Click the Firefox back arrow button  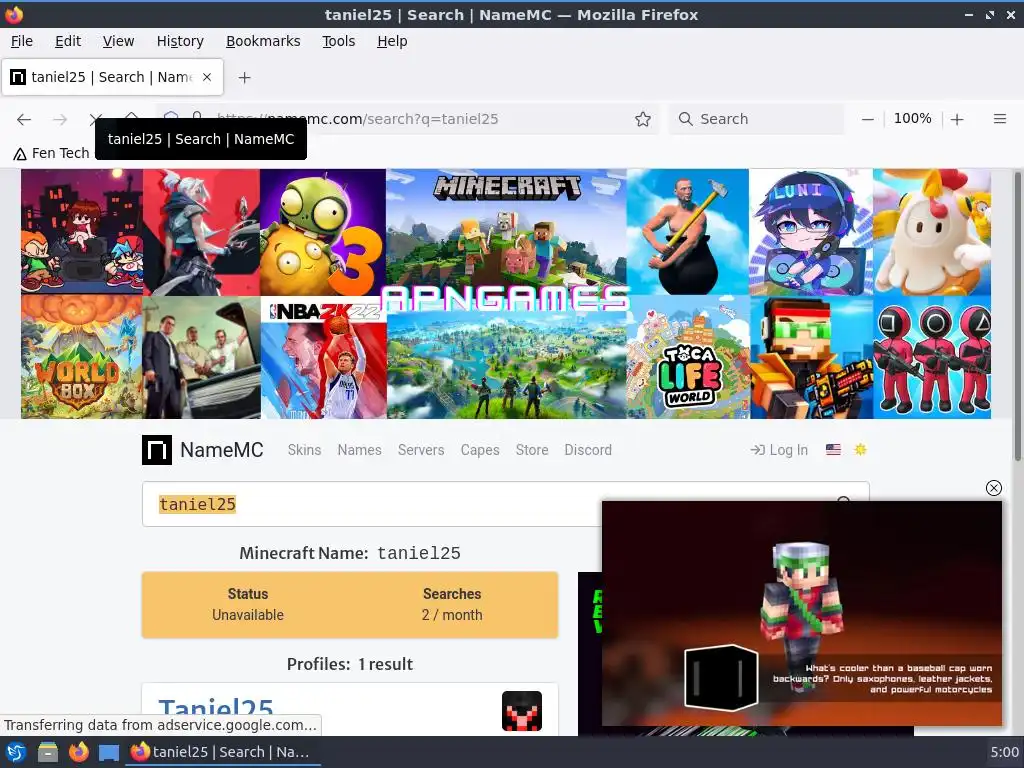[24, 119]
